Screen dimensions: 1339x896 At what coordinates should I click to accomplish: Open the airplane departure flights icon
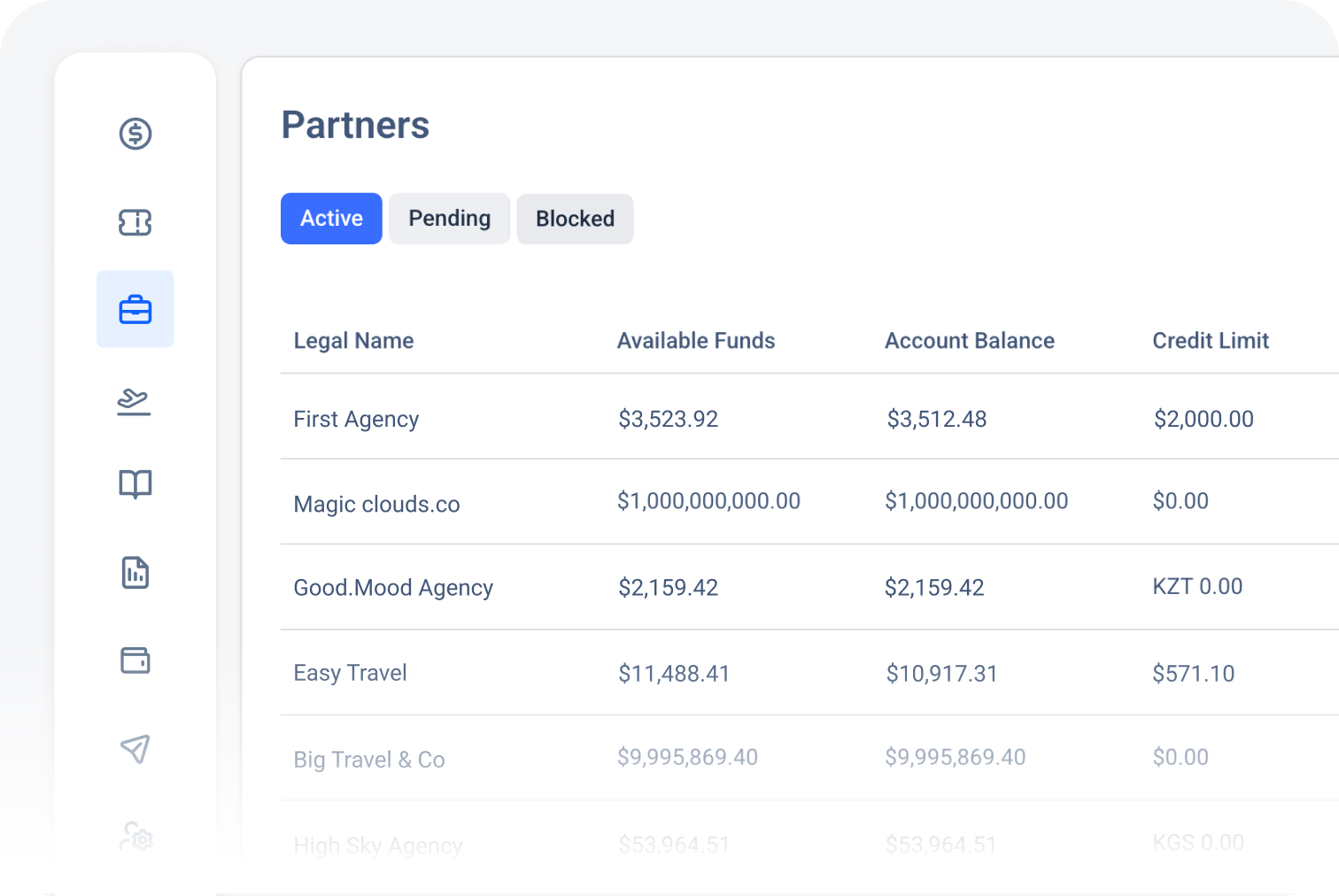(135, 401)
